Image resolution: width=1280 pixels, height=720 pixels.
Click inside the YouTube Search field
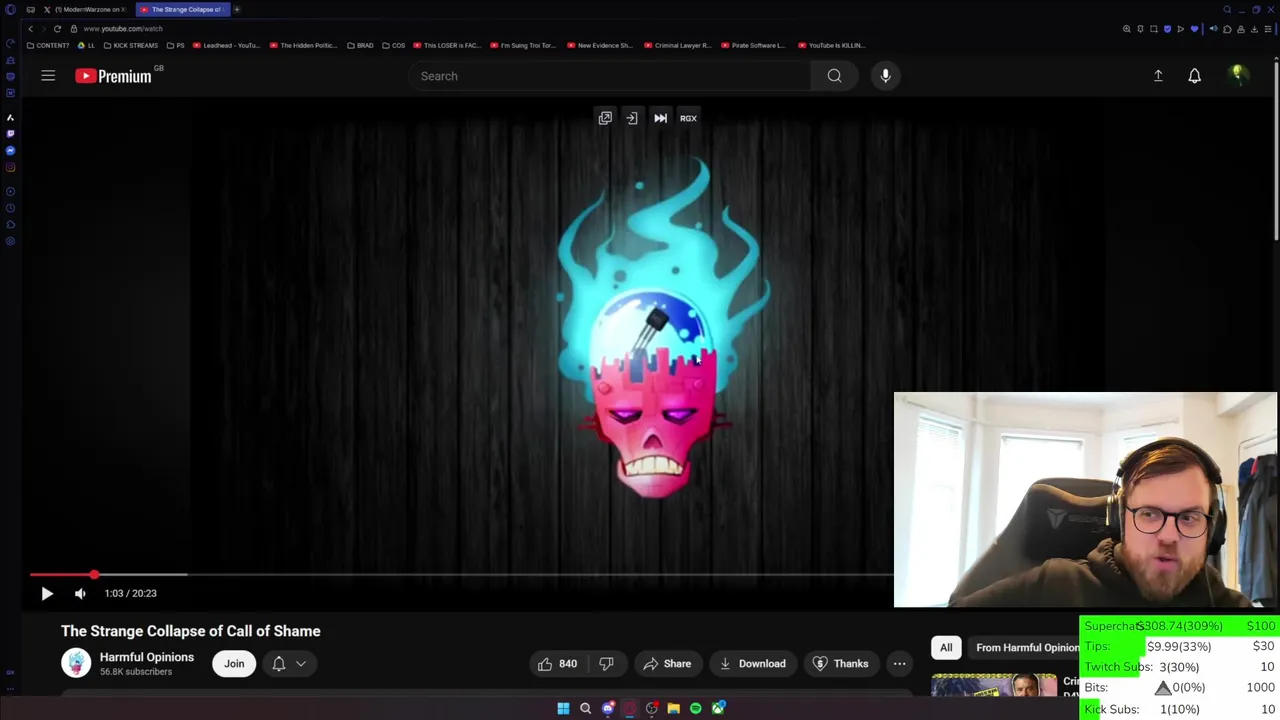click(610, 76)
